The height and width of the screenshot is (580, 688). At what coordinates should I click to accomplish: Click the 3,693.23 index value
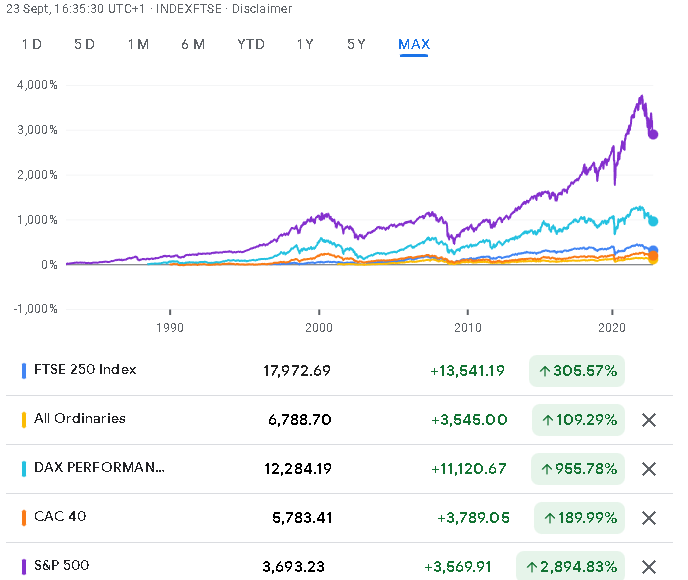click(x=293, y=567)
